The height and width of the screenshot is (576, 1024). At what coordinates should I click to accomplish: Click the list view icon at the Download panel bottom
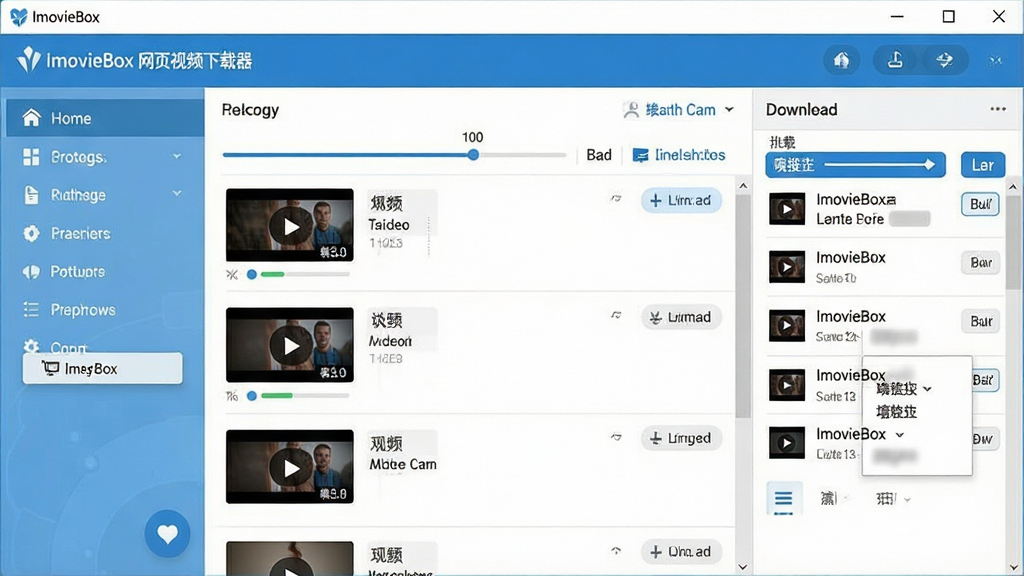783,499
